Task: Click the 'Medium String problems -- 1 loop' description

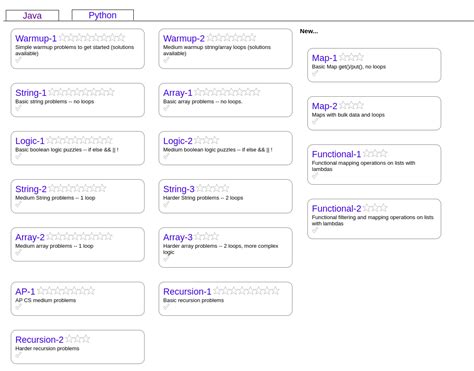Action: click(55, 198)
